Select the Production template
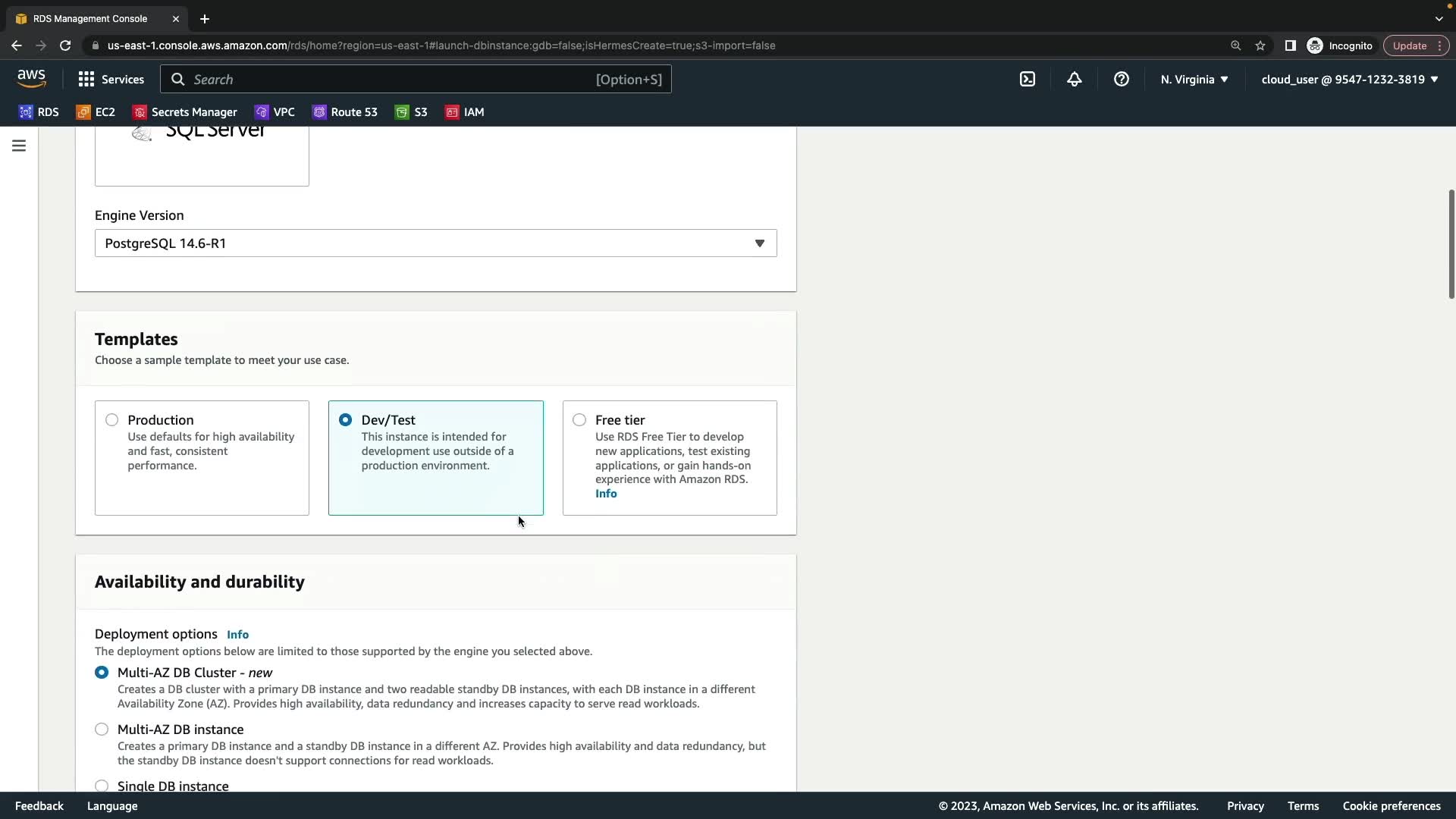 (112, 419)
